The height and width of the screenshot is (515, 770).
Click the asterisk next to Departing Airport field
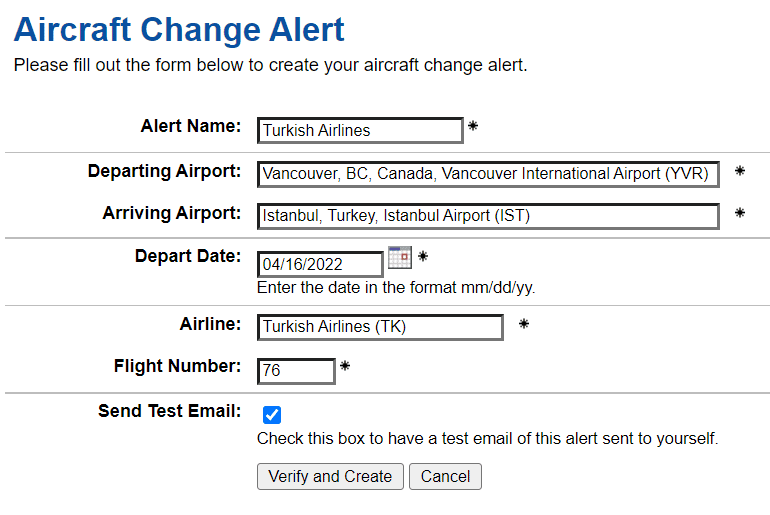coord(740,171)
